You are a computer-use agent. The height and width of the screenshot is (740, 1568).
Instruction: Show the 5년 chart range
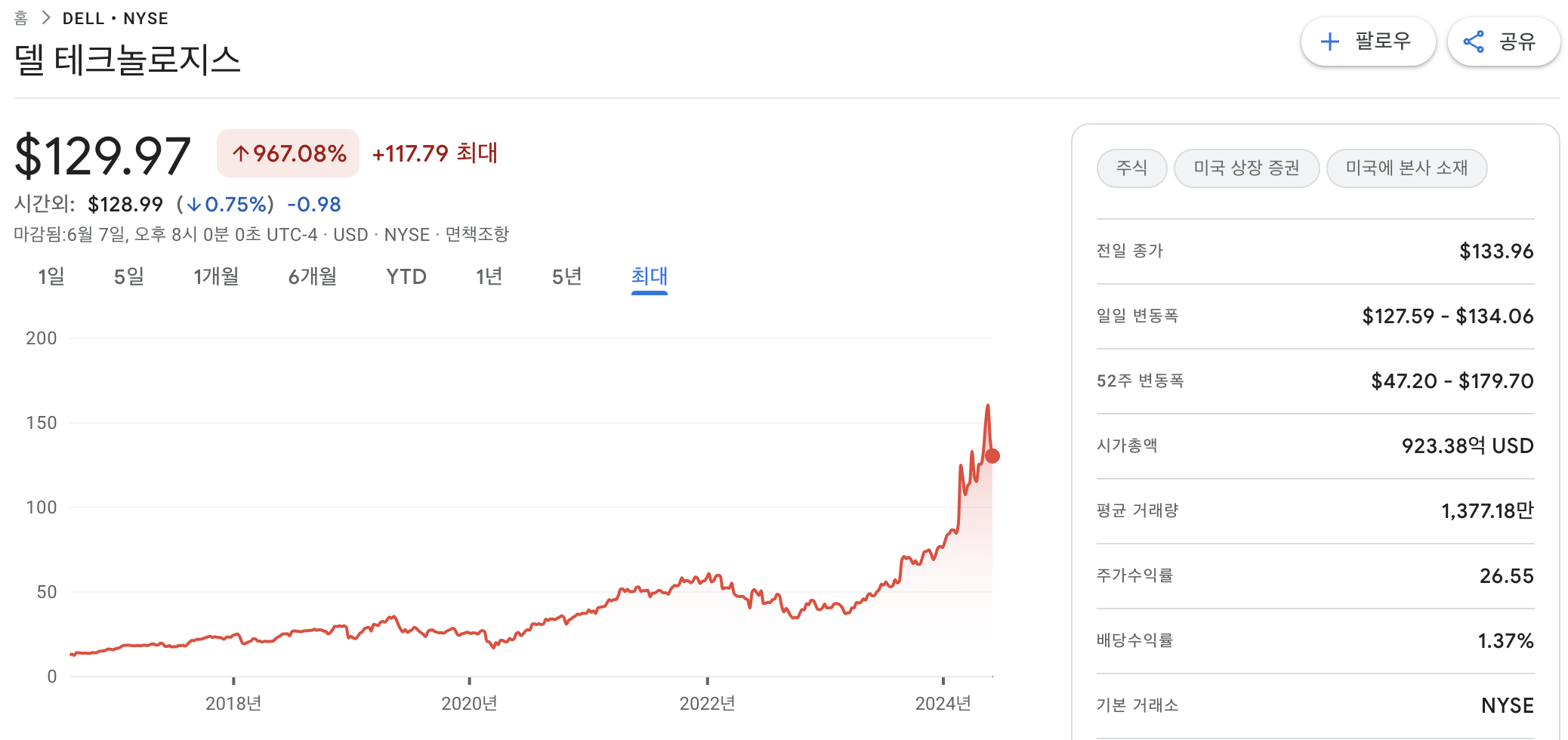[567, 276]
